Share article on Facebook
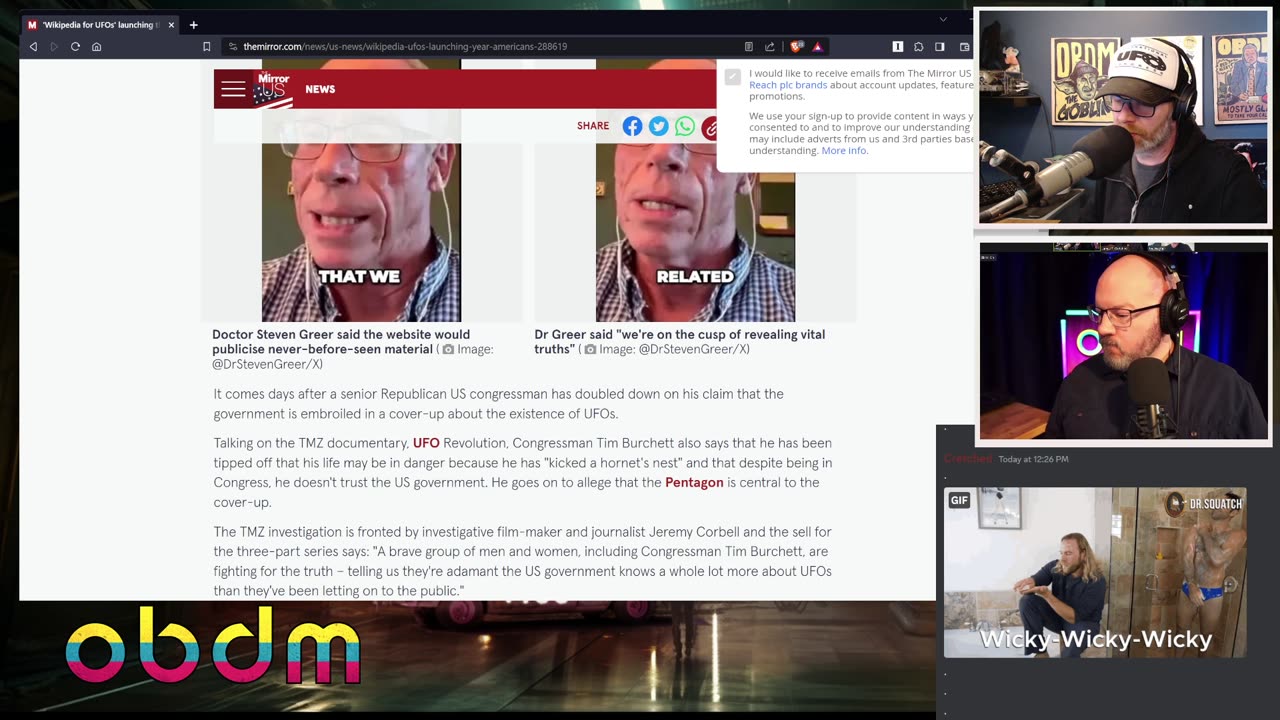The image size is (1280, 720). click(632, 126)
